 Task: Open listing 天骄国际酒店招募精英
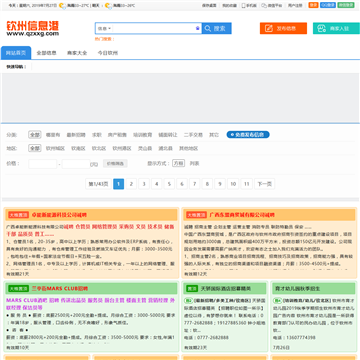(x=226, y=288)
